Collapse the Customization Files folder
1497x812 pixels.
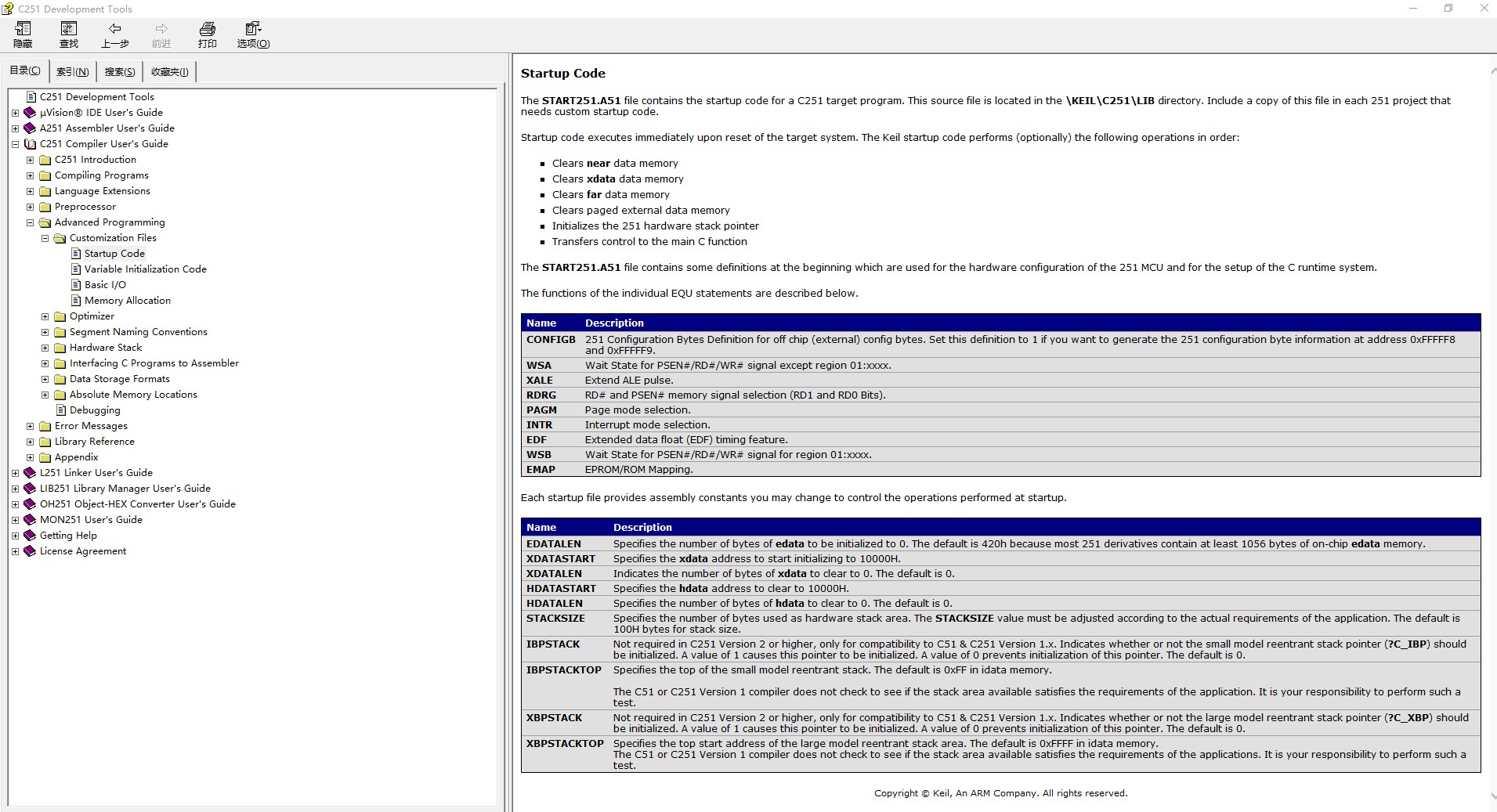(45, 238)
